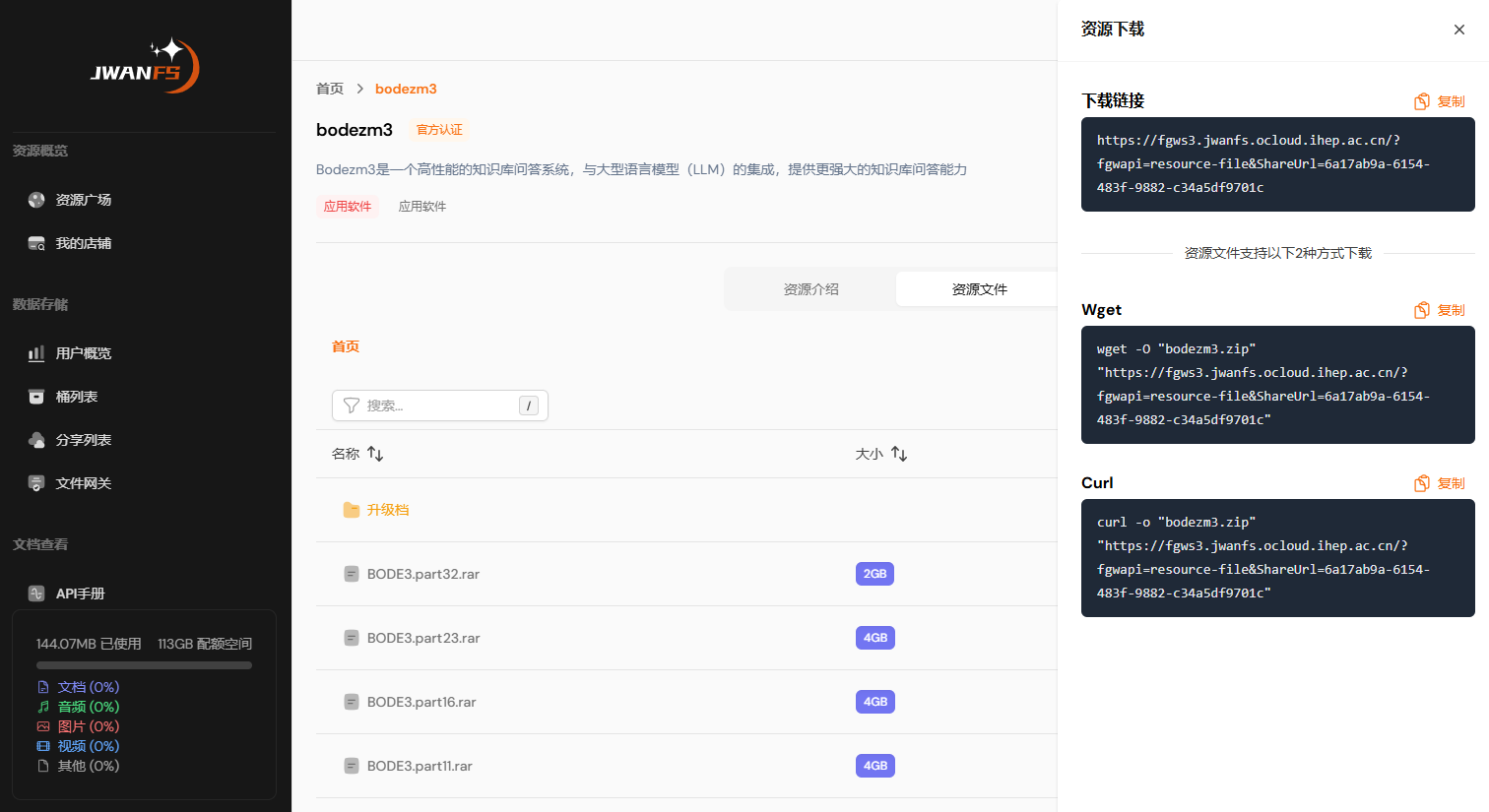Click the JWANFS logo
Image resolution: width=1489 pixels, height=812 pixels.
(146, 66)
